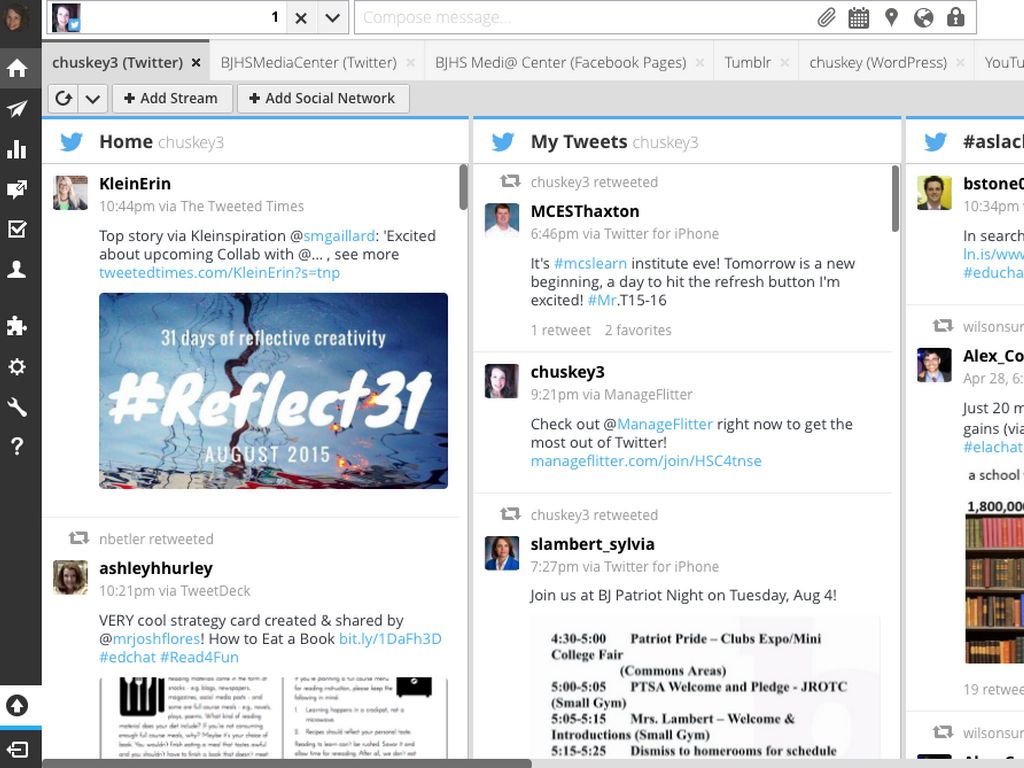1024x768 pixels.
Task: Click the Help question mark icon
Action: 17,447
